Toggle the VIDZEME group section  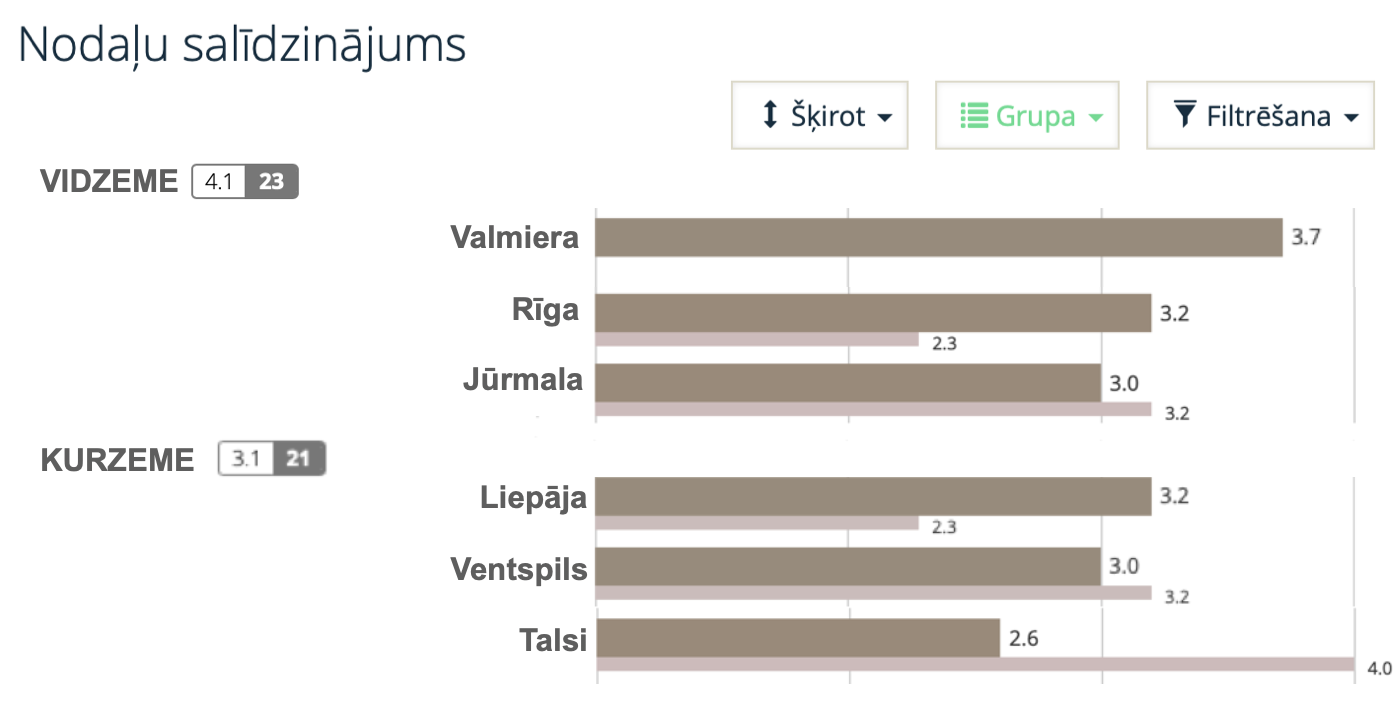tap(110, 181)
